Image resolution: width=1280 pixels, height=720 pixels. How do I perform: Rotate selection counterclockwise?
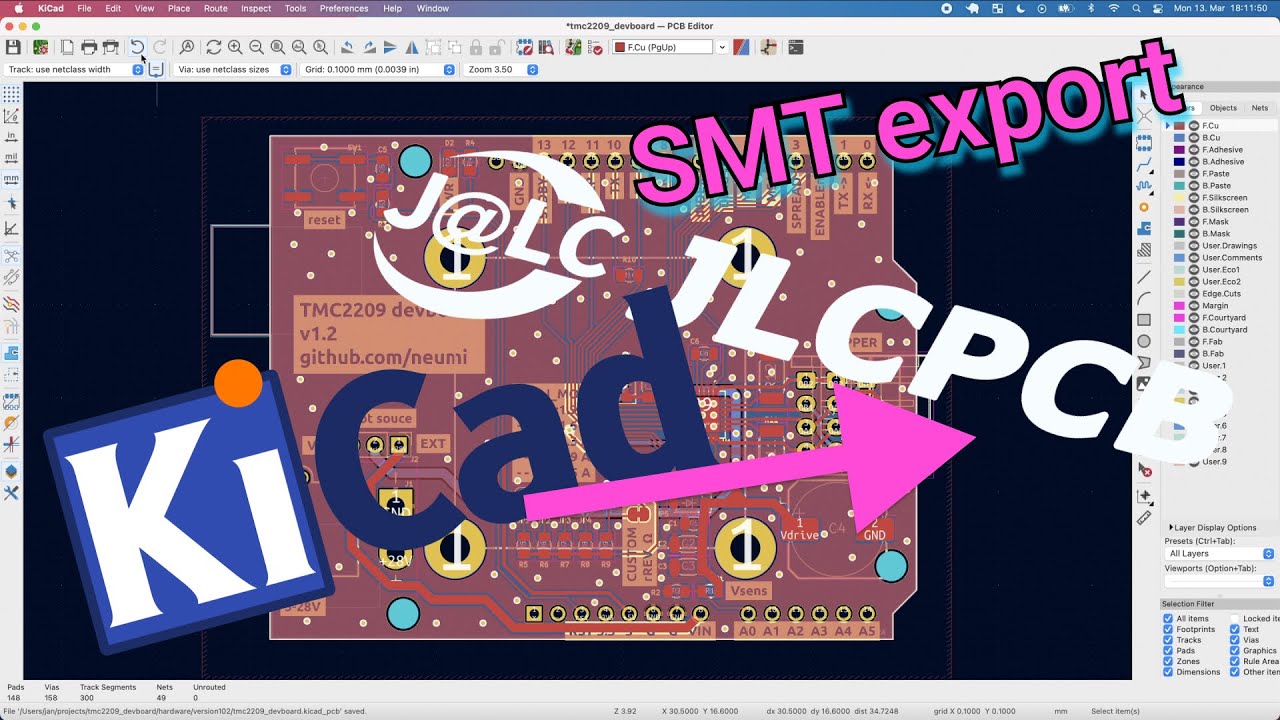pos(346,47)
